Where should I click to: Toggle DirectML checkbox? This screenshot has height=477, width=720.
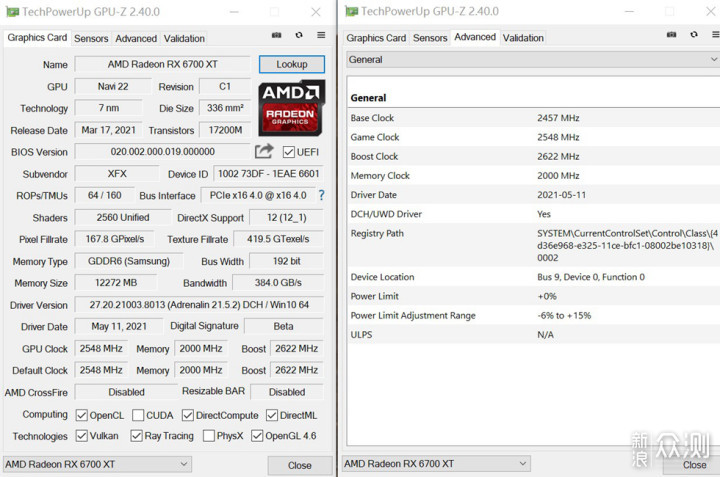[272, 415]
